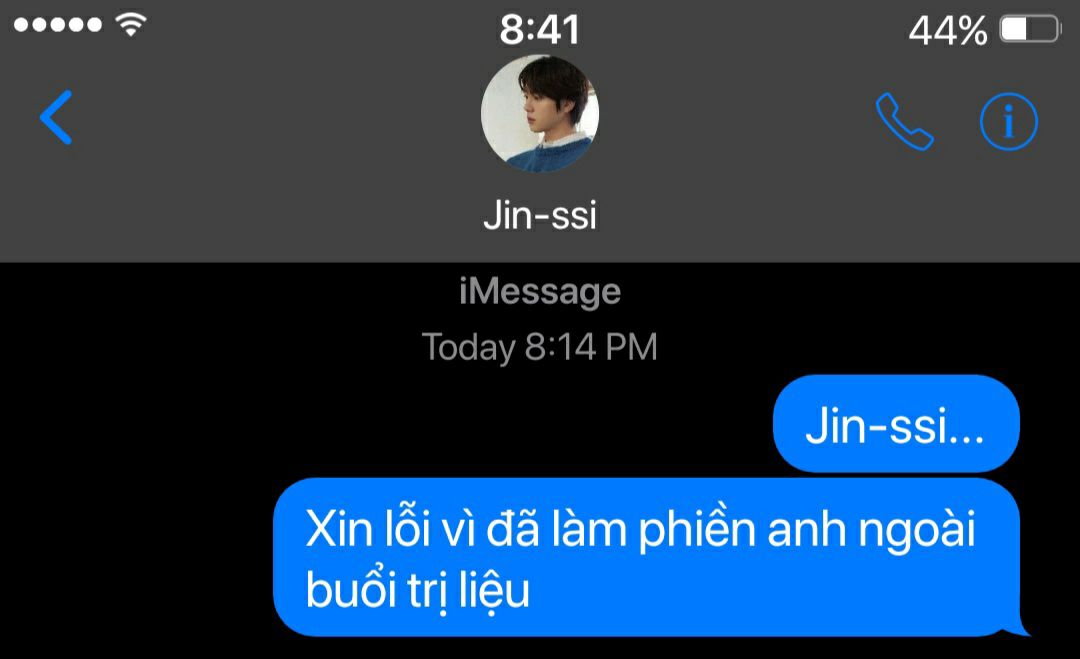Tap the Jin-ssi contact name

[x=540, y=215]
